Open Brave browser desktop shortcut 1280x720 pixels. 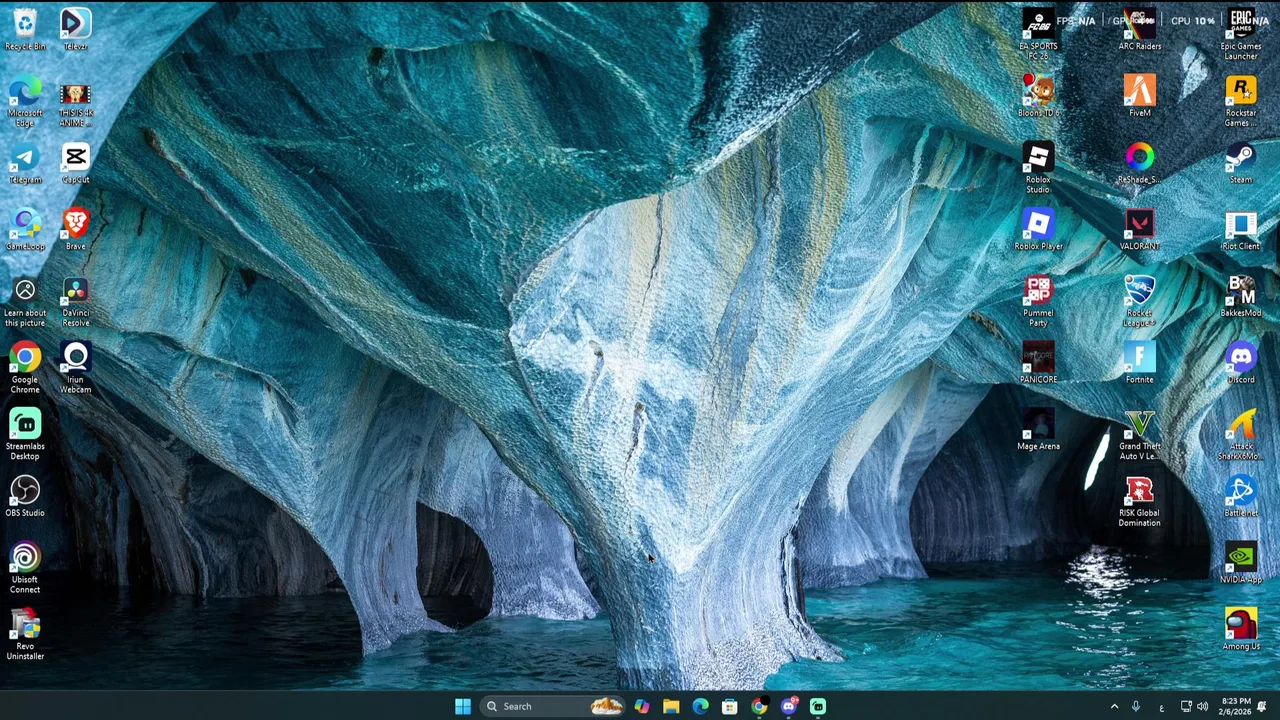click(x=75, y=229)
